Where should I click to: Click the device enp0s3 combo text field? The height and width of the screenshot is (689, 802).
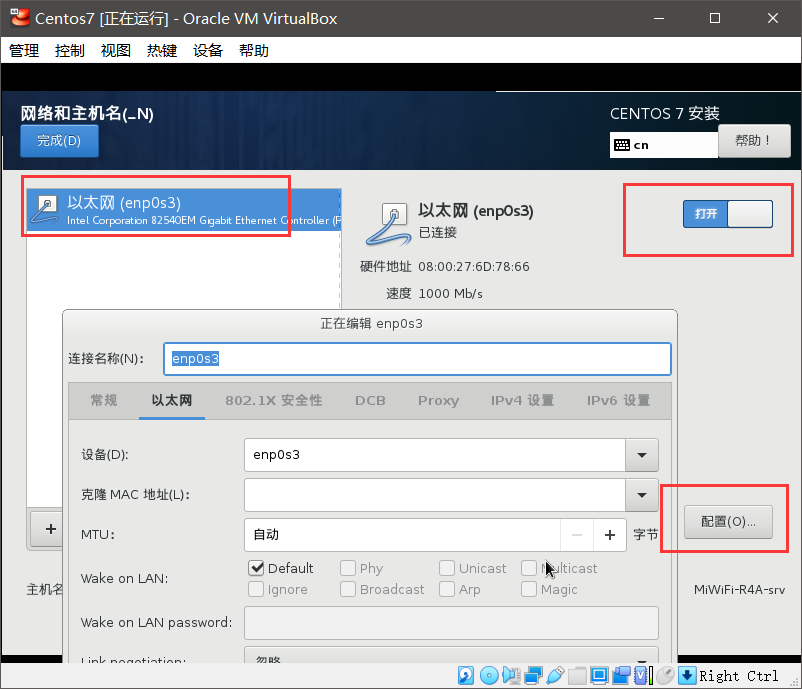435,455
